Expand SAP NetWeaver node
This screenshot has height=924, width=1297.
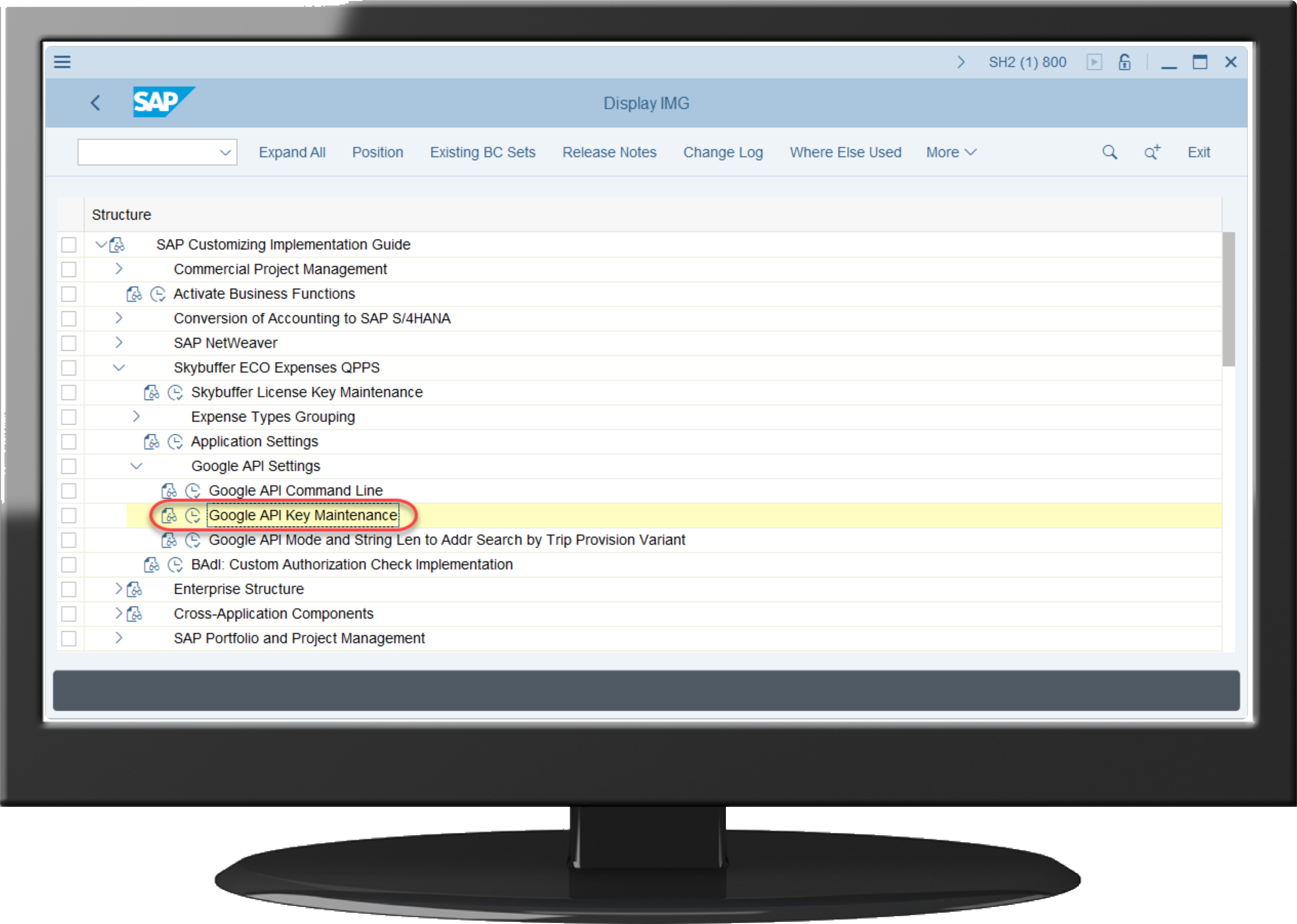click(x=118, y=342)
